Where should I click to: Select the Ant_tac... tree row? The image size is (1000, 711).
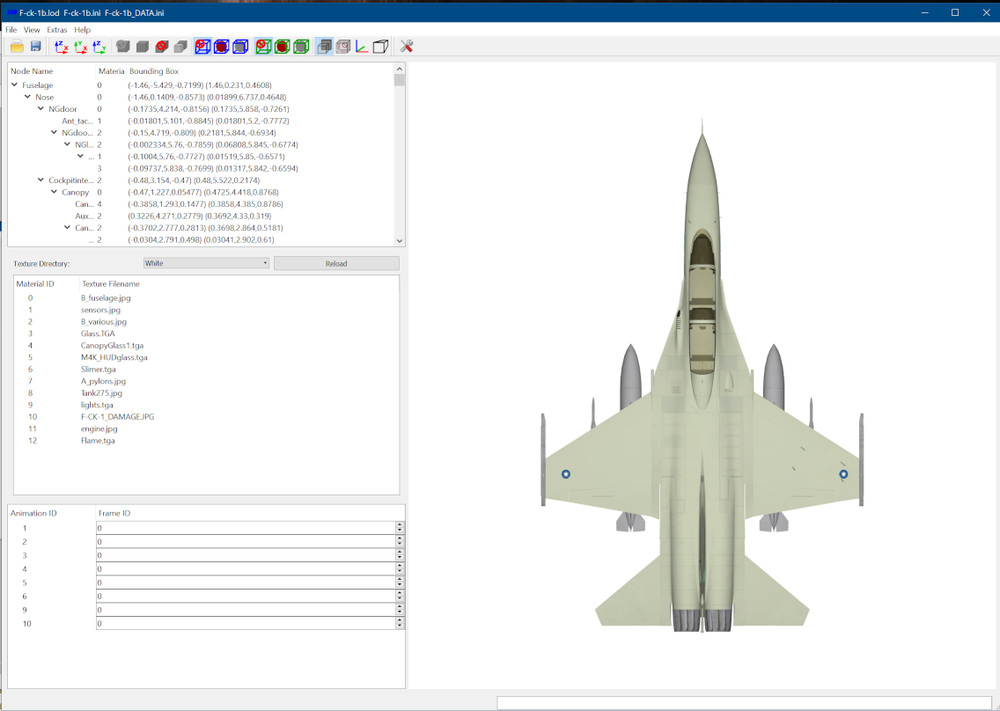coord(202,121)
